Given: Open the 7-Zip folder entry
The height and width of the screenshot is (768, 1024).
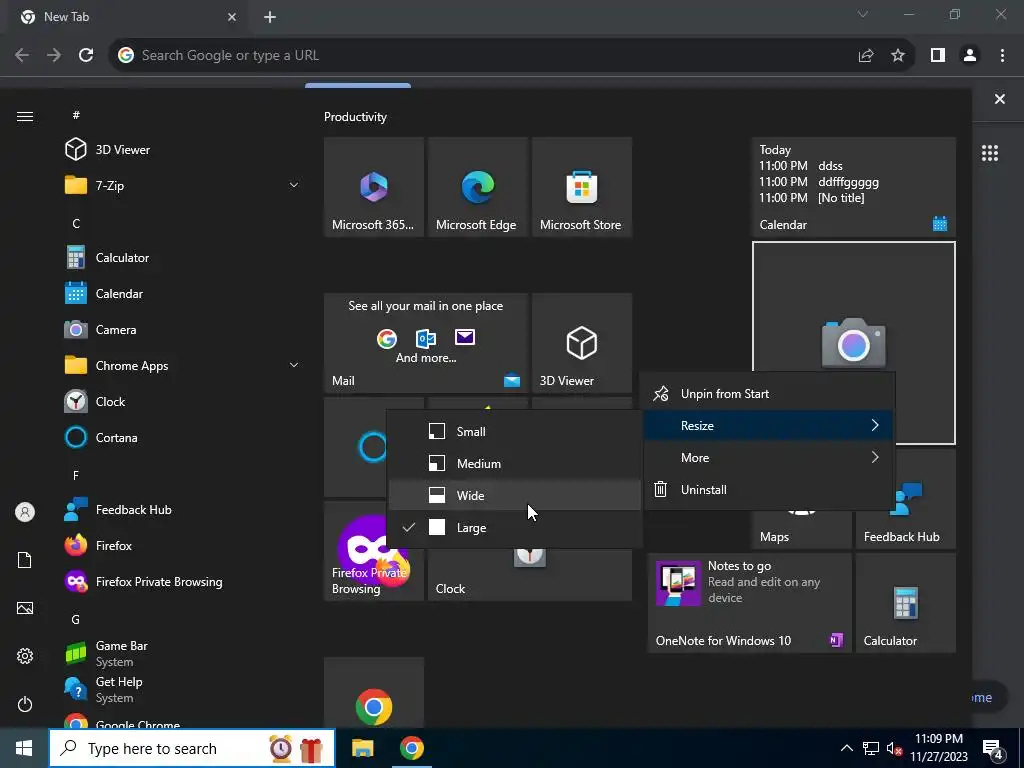Looking at the screenshot, I should click(183, 185).
